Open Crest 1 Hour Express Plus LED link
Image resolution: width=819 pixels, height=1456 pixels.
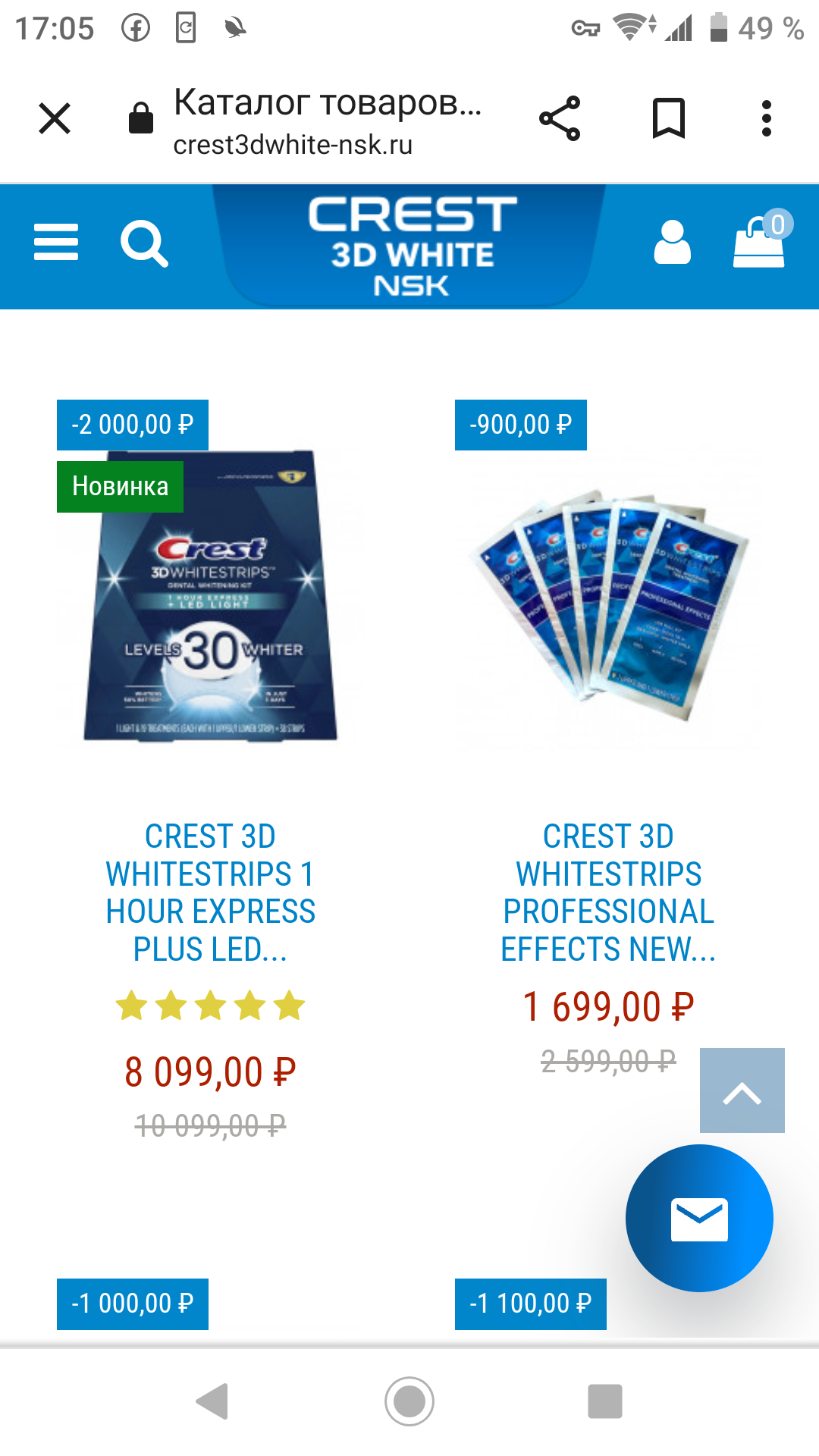210,893
